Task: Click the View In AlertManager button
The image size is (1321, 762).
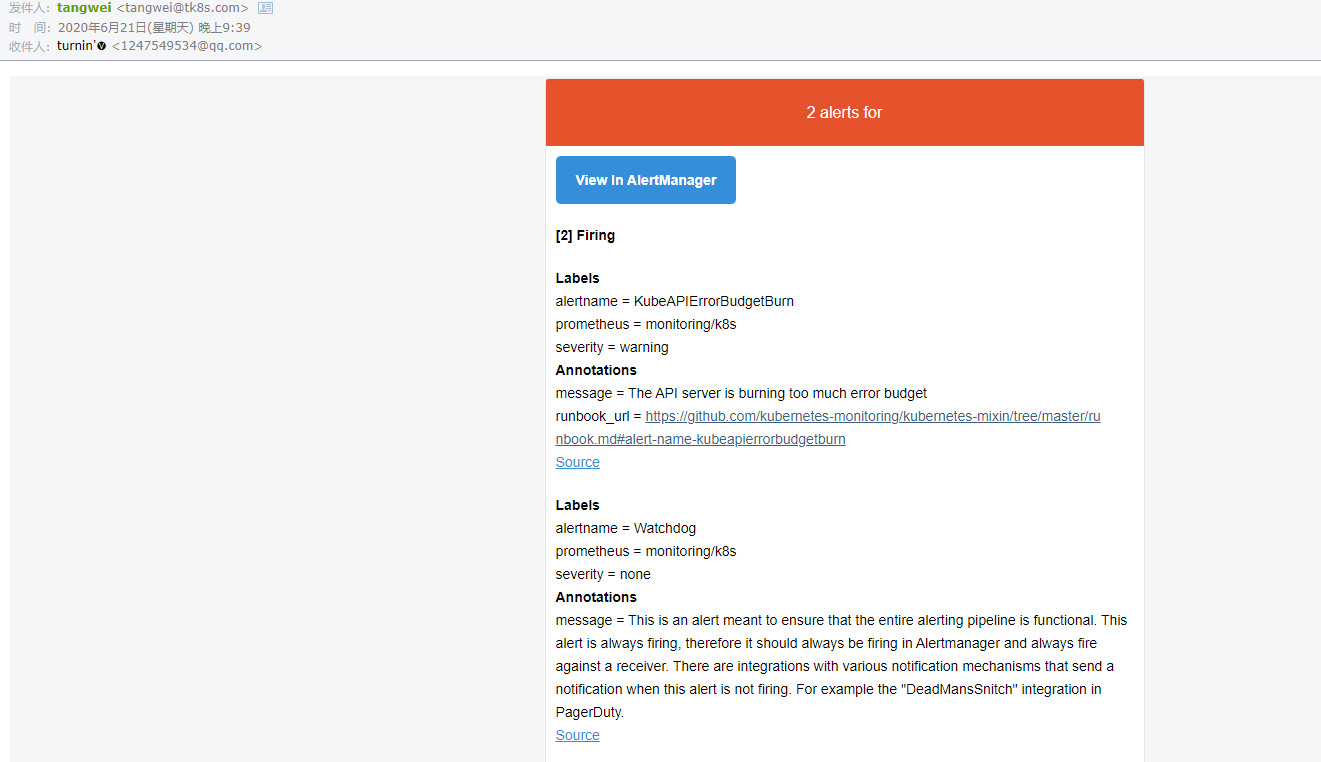Action: click(646, 180)
